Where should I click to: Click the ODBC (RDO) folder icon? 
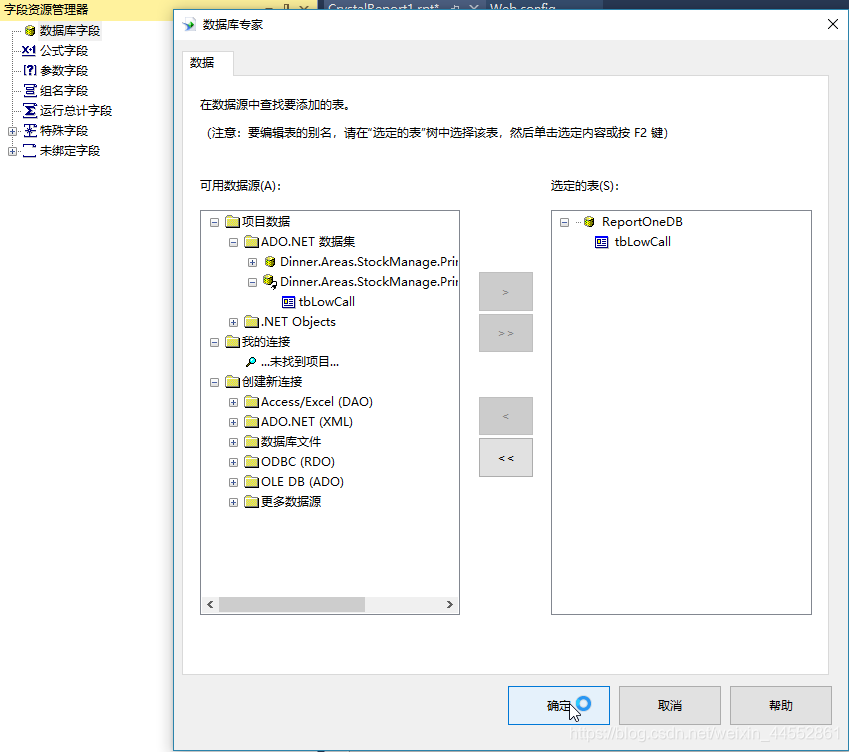pyautogui.click(x=251, y=462)
